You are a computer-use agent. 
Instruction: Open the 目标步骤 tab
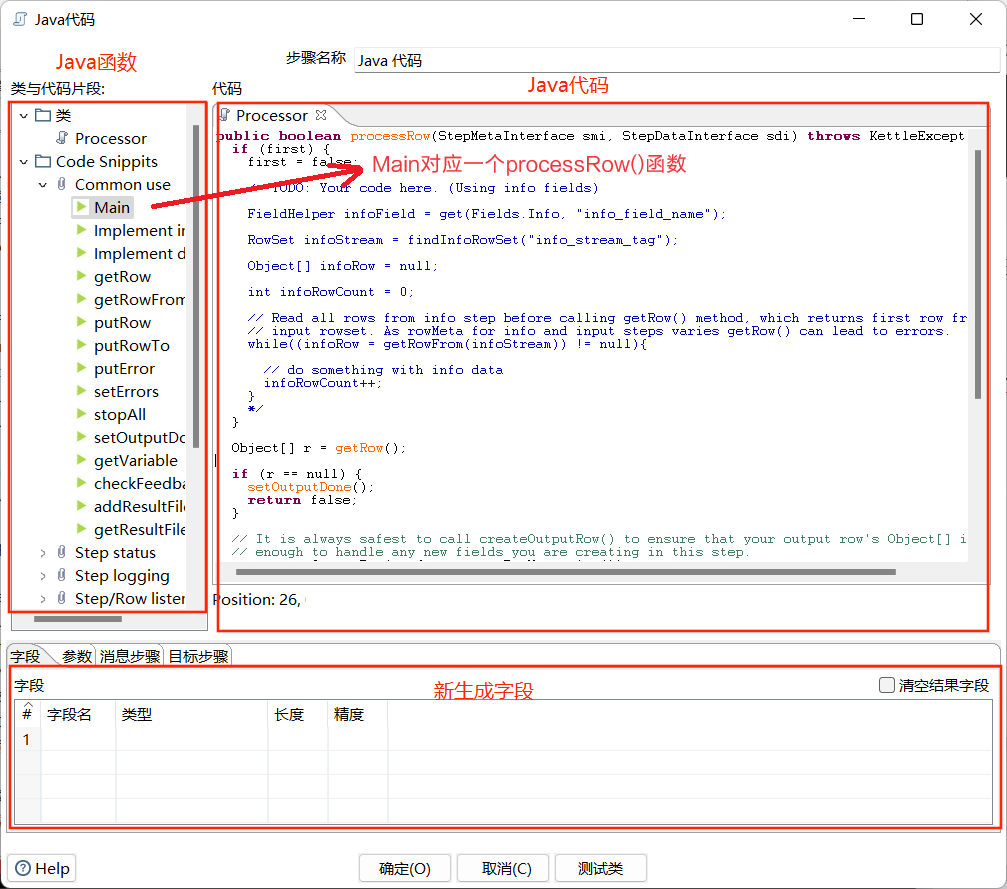click(198, 656)
